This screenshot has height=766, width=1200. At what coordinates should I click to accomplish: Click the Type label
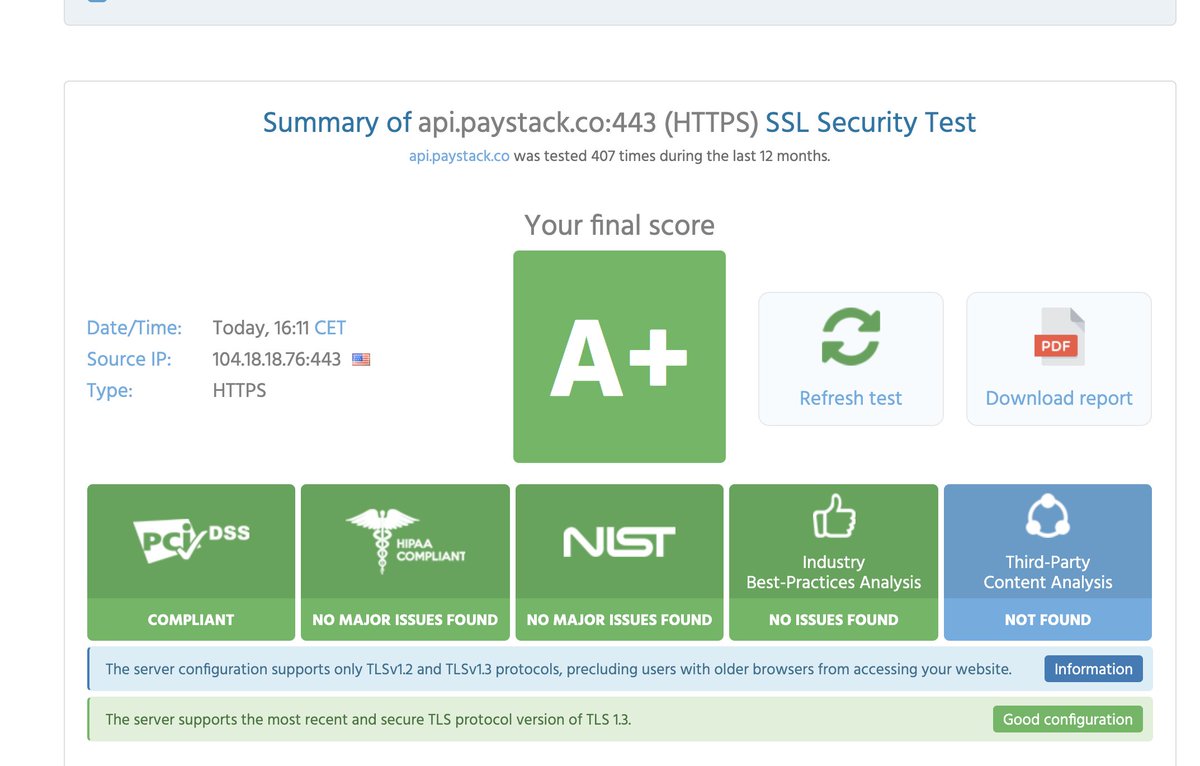pos(110,391)
